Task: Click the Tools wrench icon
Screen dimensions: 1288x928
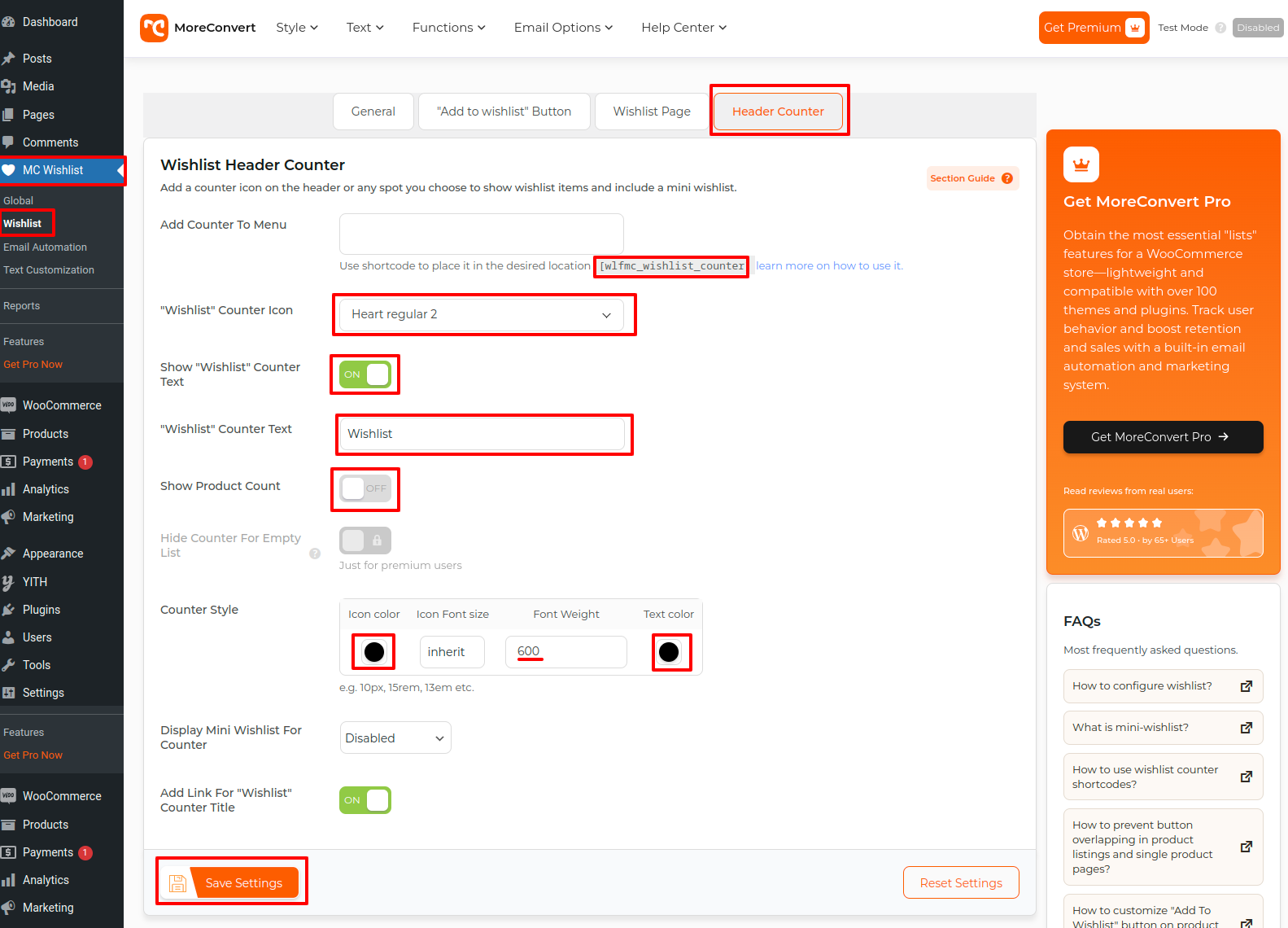Action: pos(8,665)
